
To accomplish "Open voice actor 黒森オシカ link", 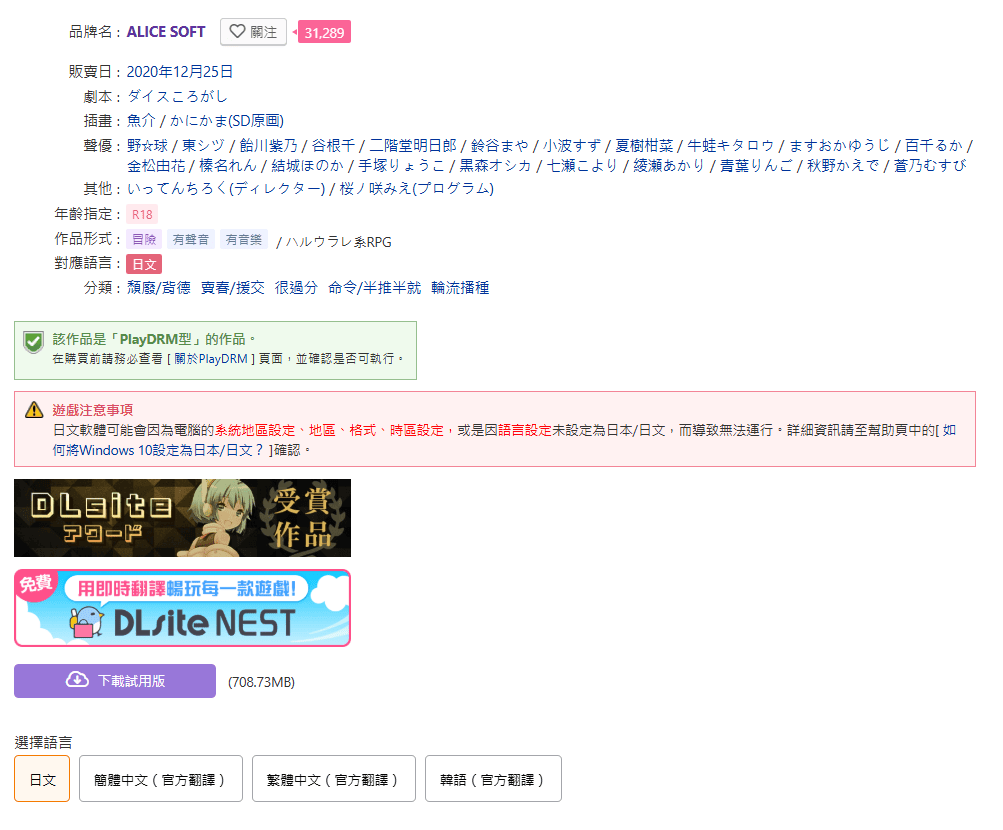I will pyautogui.click(x=495, y=166).
